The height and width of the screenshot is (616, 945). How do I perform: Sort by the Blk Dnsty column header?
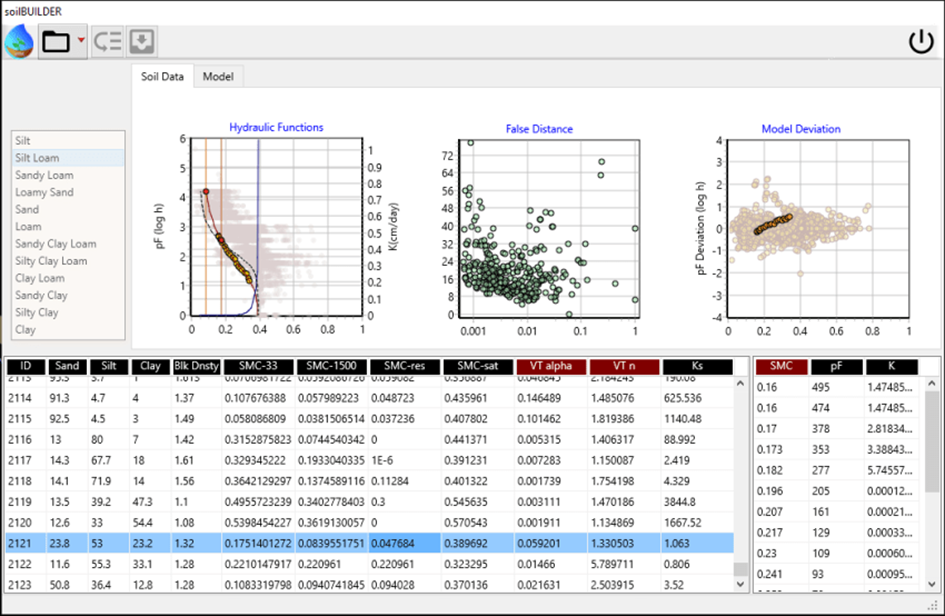coord(194,367)
